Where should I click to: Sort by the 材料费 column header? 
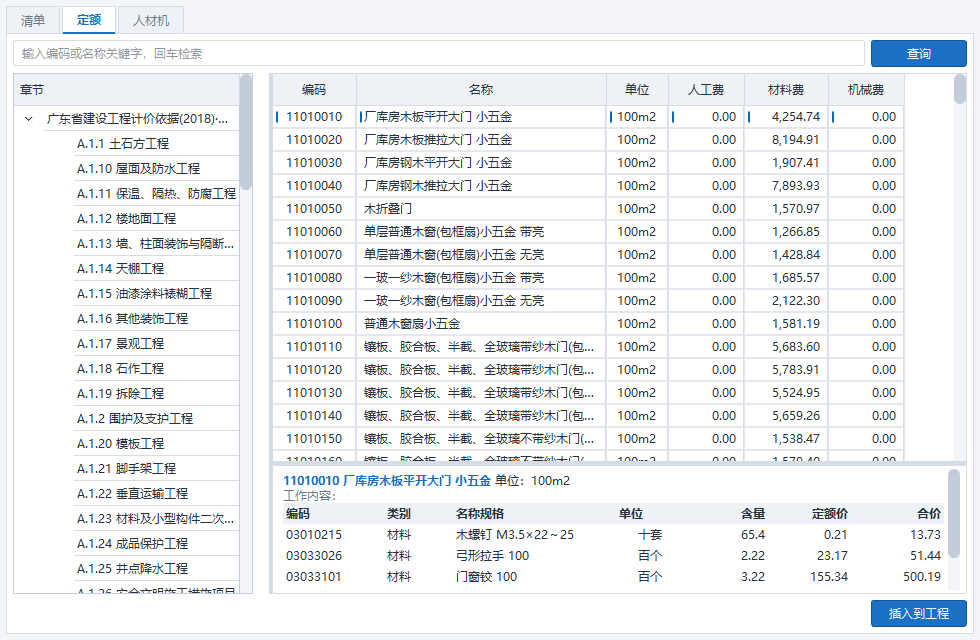point(786,90)
